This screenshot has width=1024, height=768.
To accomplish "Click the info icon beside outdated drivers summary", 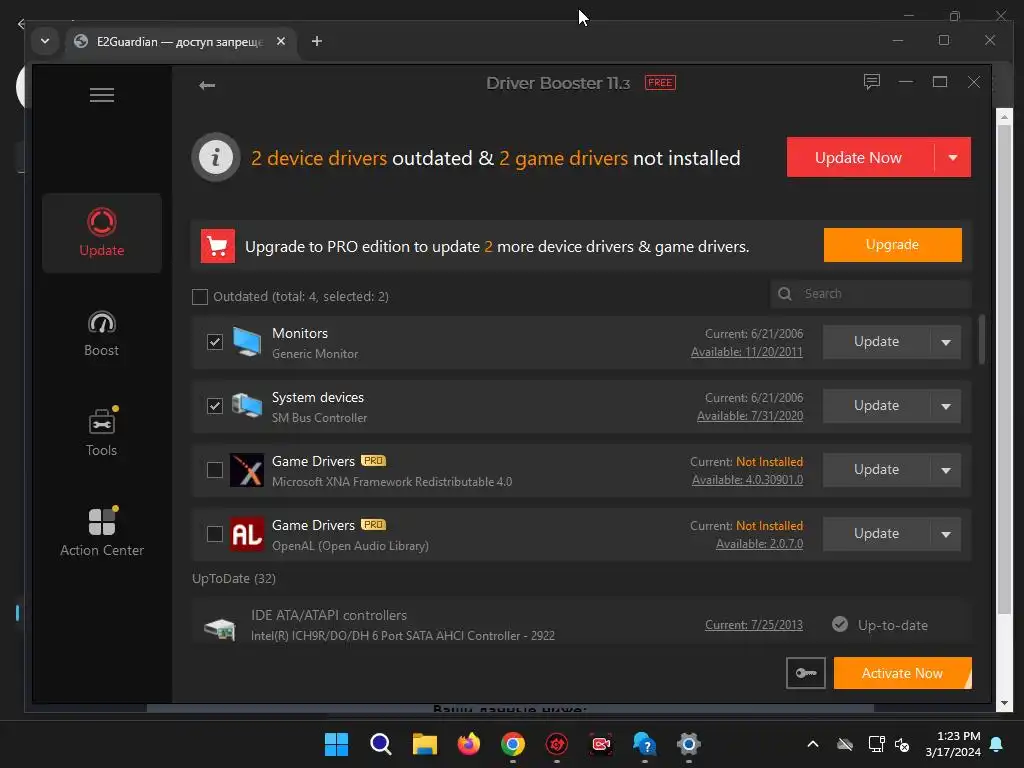I will click(x=216, y=157).
